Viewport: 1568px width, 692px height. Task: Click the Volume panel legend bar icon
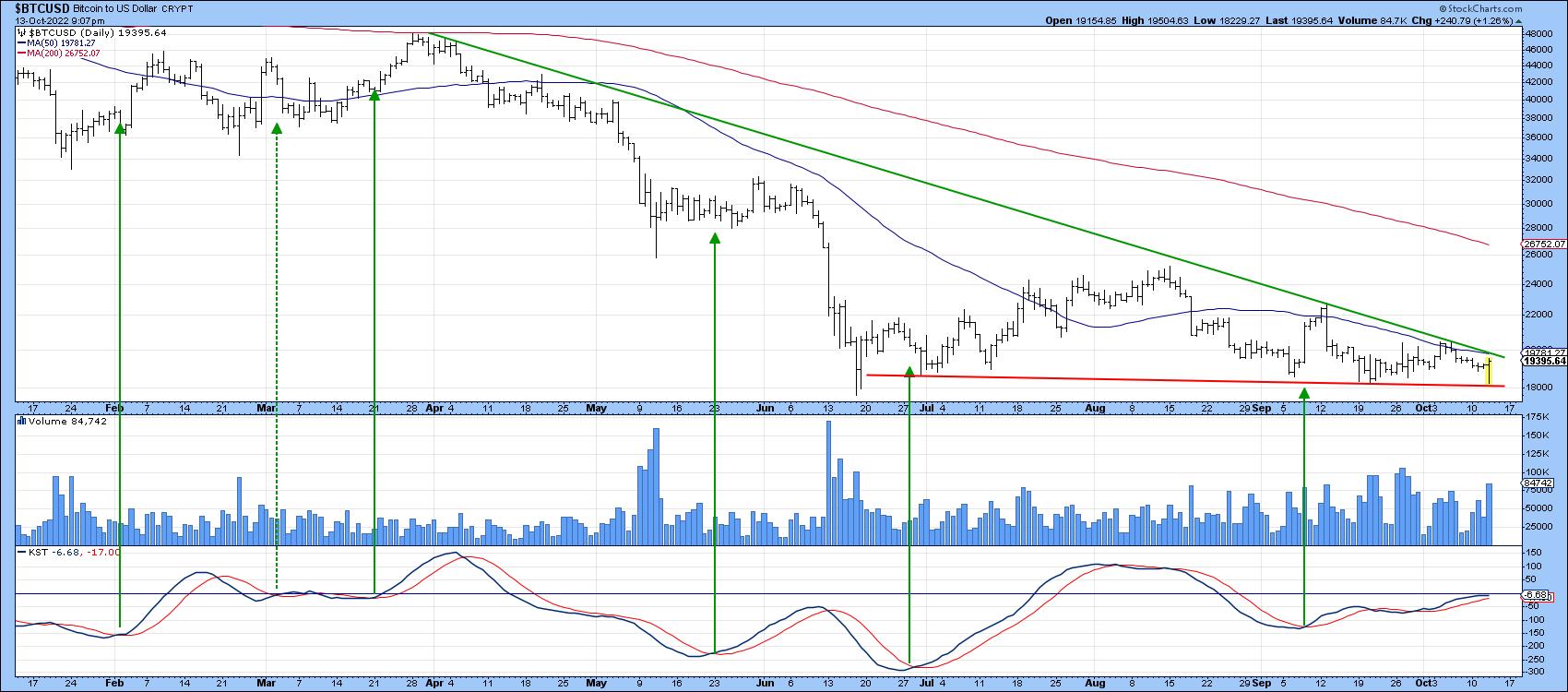(22, 421)
